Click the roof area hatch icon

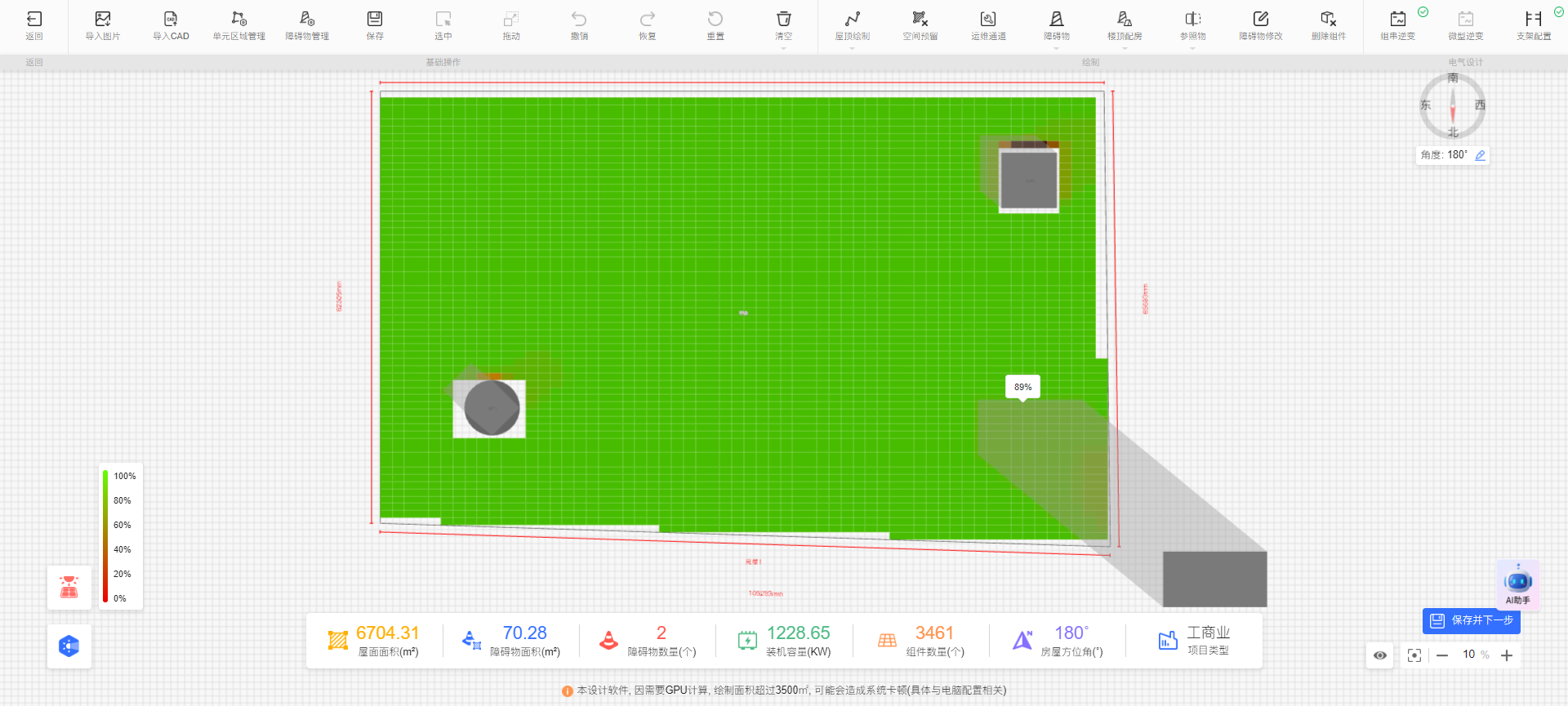(x=338, y=641)
